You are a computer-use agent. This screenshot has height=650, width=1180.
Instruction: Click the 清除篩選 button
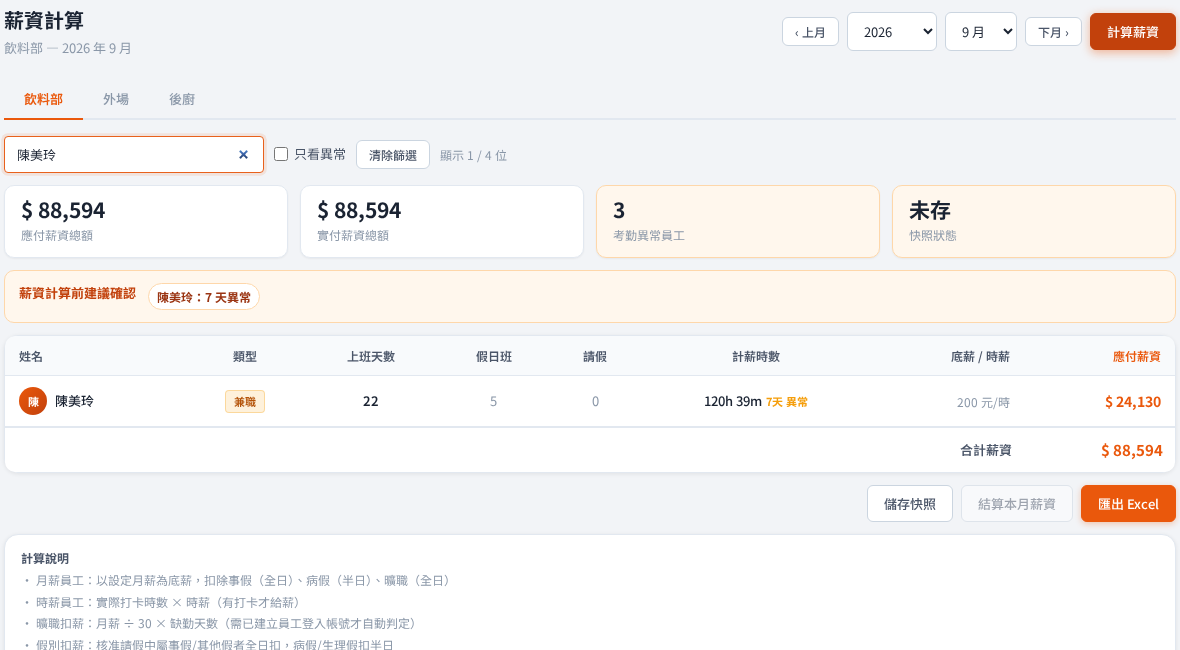(393, 155)
